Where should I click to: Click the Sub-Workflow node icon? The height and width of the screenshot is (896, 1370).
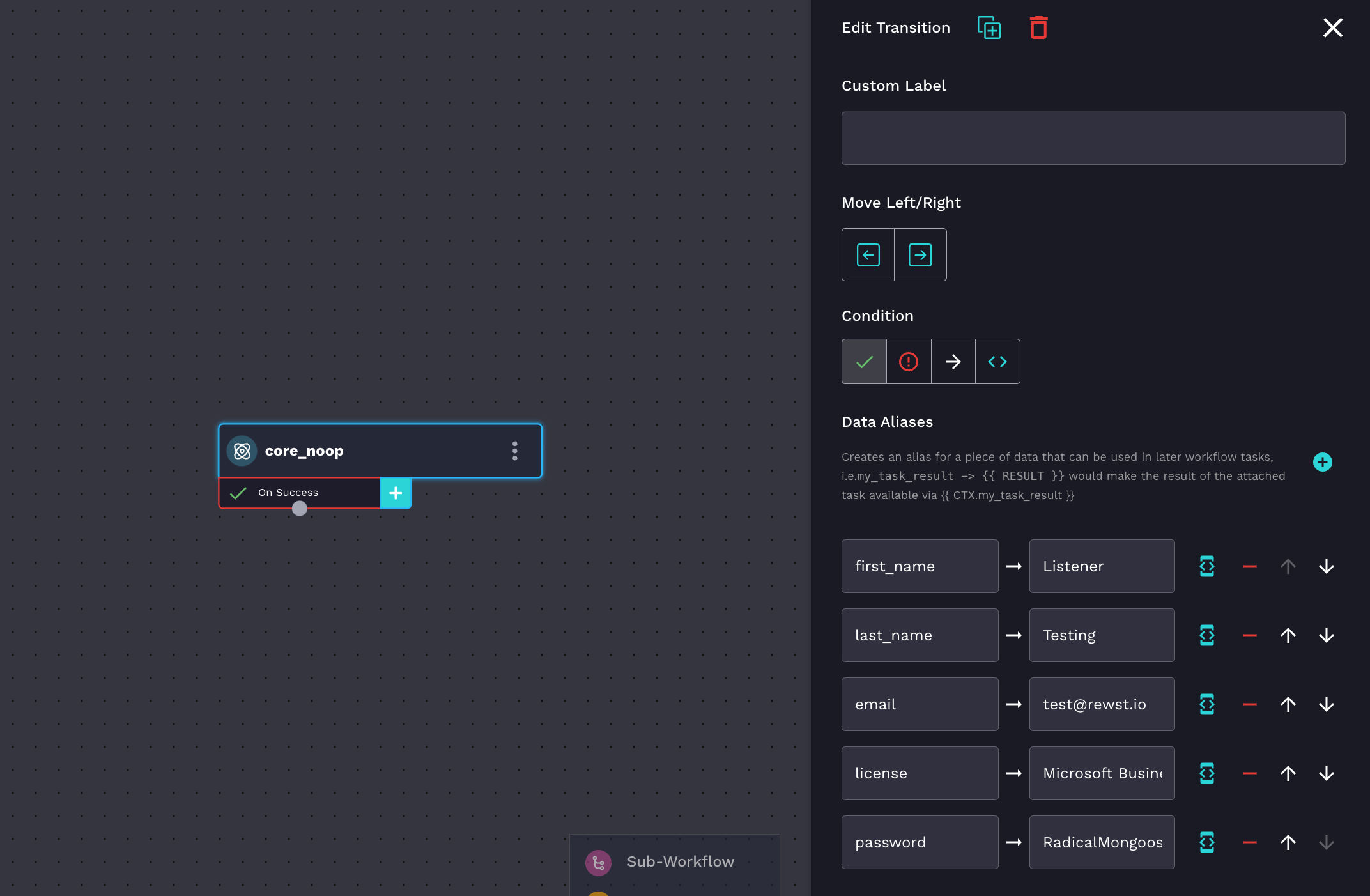(x=597, y=862)
